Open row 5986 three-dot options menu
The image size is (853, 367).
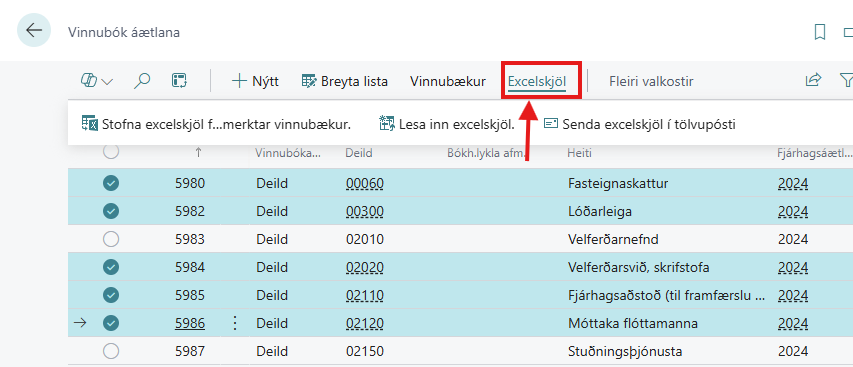pos(235,324)
